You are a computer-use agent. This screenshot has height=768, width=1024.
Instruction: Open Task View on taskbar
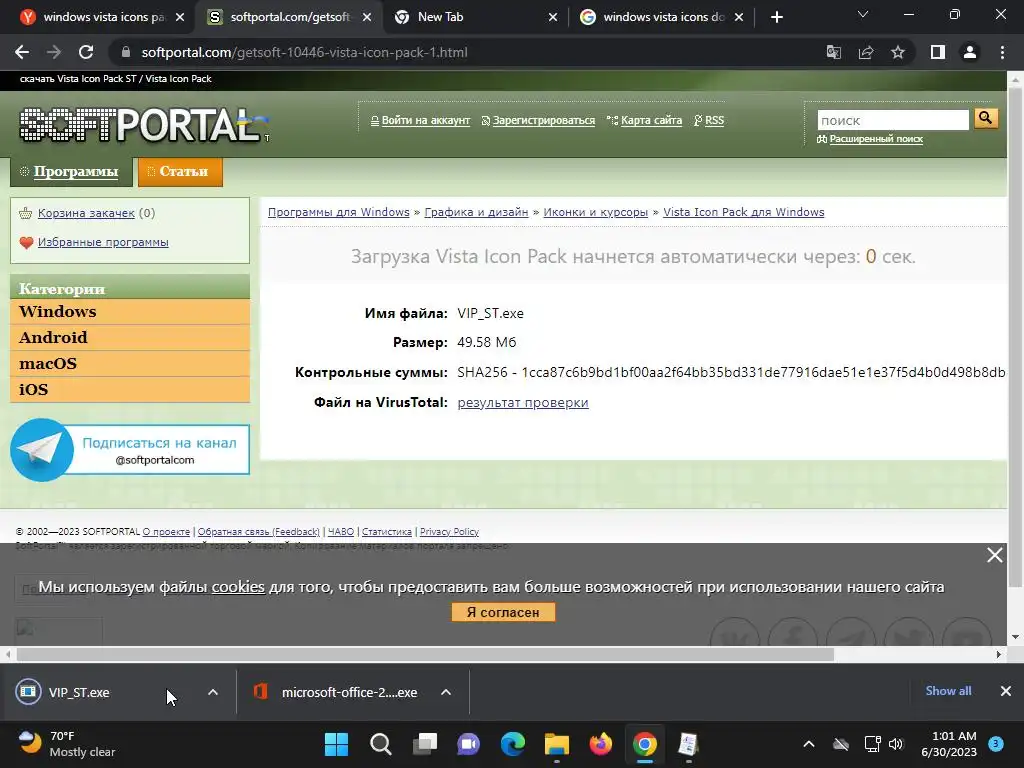click(x=425, y=744)
